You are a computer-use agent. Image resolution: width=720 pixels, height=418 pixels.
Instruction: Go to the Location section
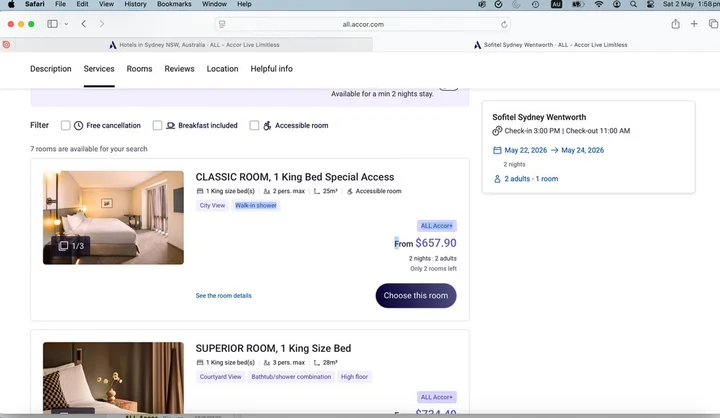tap(222, 69)
